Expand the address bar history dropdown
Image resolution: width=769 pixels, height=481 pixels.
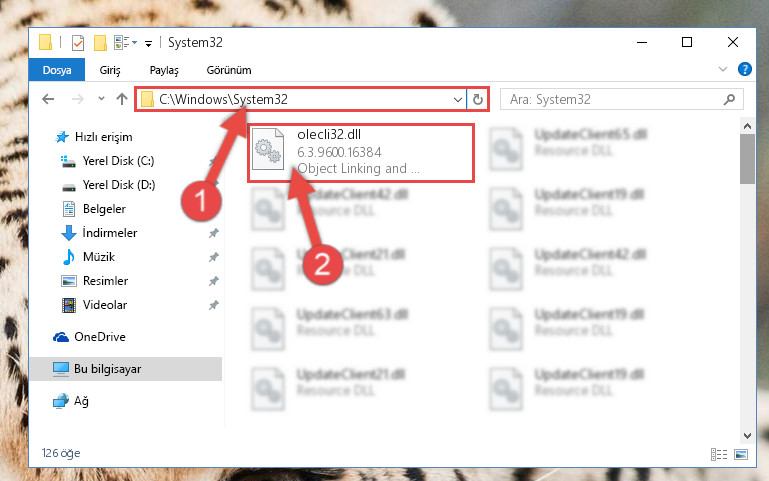click(x=458, y=100)
